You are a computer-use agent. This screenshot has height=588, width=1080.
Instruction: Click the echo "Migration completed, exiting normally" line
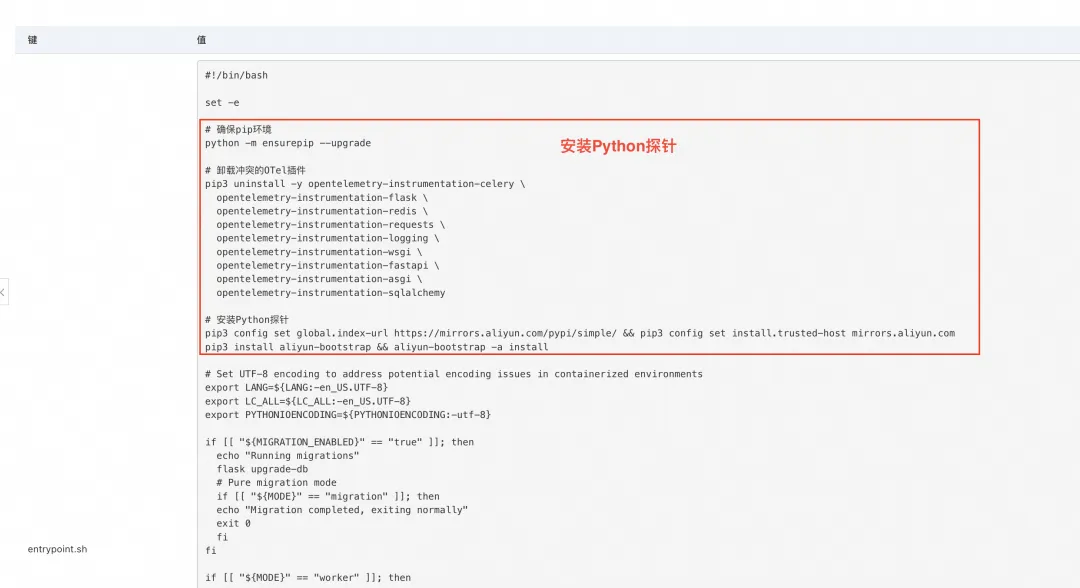(x=342, y=510)
